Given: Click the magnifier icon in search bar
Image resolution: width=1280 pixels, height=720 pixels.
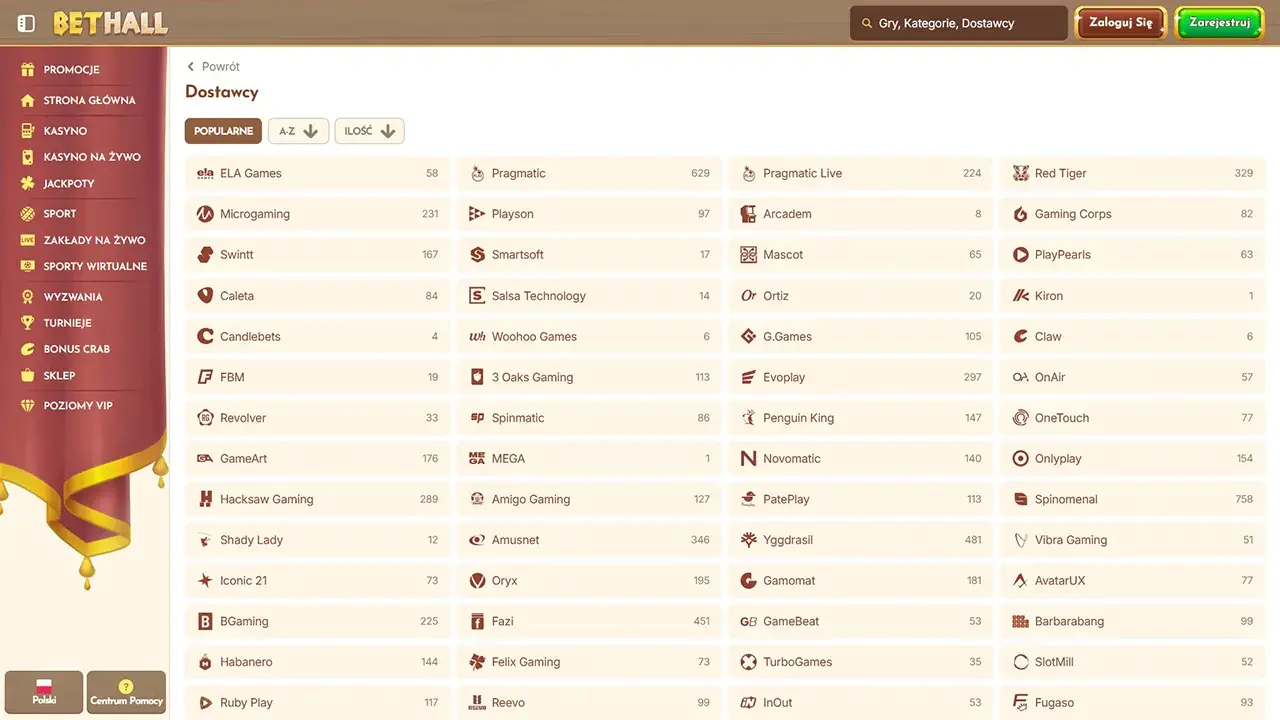Looking at the screenshot, I should tap(866, 23).
